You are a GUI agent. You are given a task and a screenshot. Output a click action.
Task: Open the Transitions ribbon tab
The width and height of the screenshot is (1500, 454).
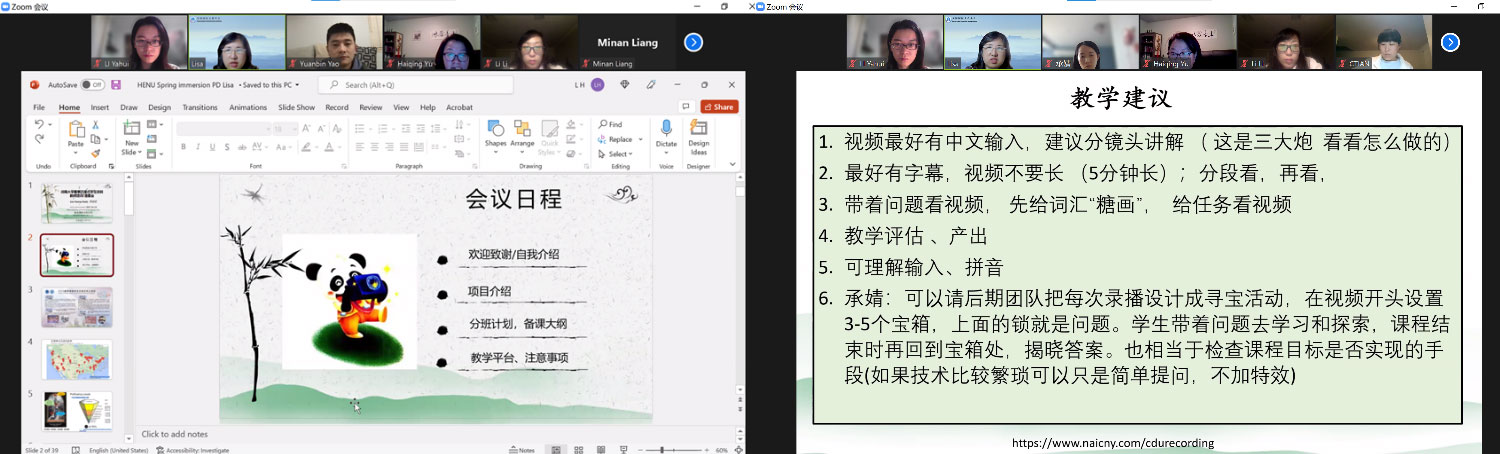[200, 107]
